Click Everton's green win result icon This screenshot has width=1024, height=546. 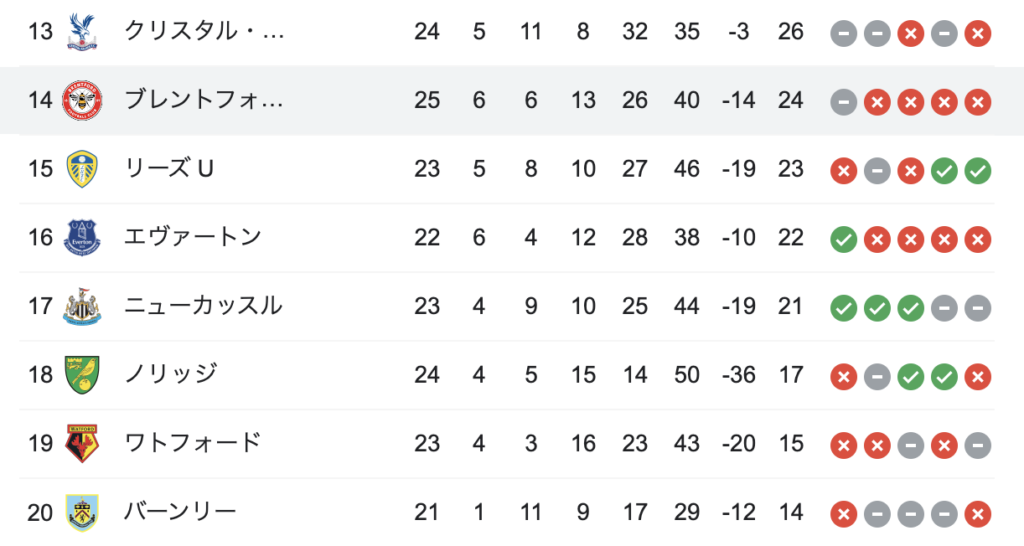(x=843, y=240)
